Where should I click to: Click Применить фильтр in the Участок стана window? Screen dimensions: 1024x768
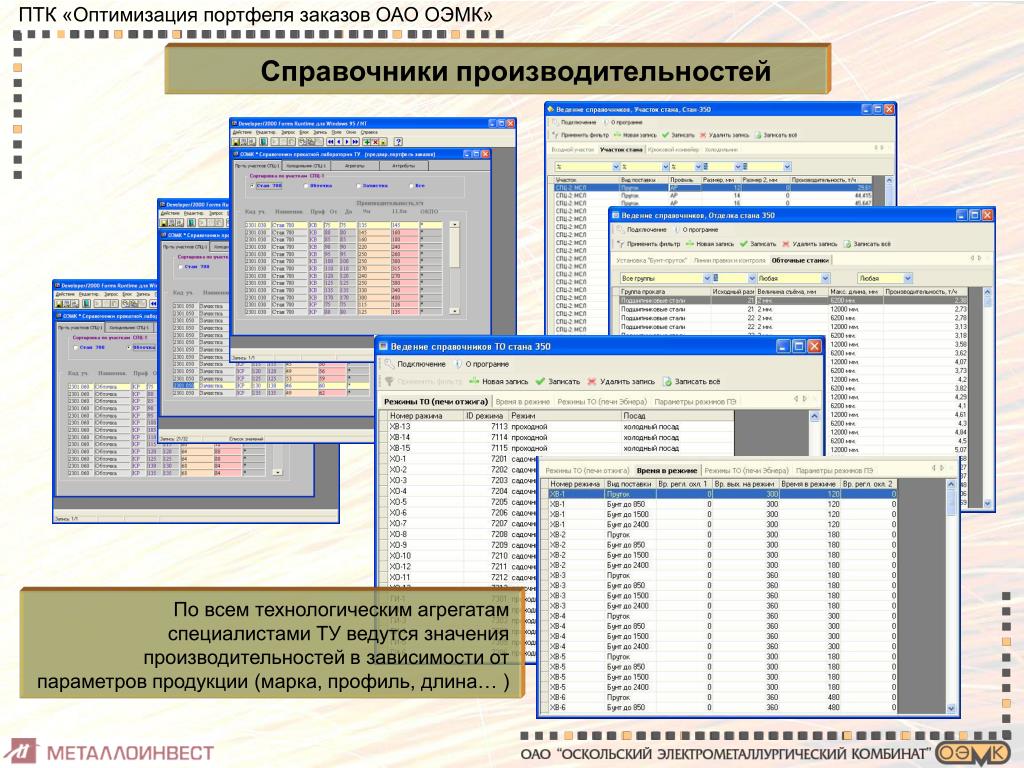click(x=581, y=135)
